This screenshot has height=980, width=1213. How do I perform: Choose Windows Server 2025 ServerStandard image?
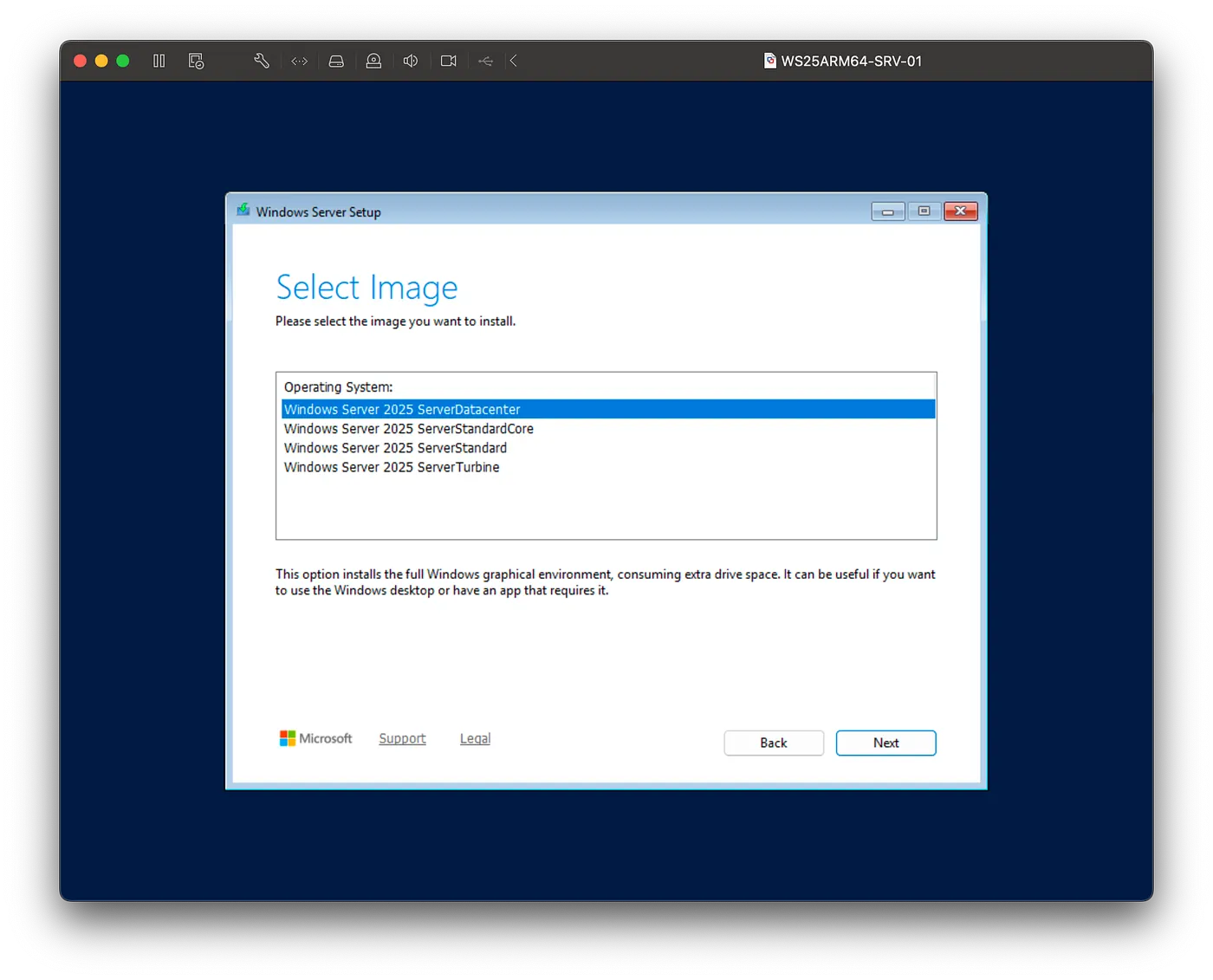click(x=395, y=448)
